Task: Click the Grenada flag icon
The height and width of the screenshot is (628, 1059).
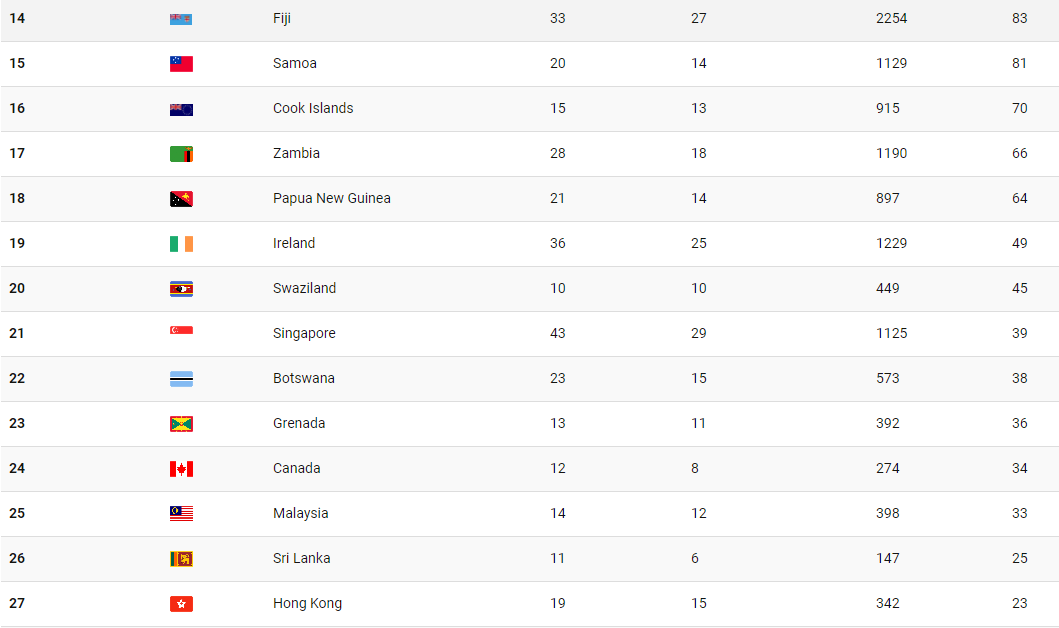Action: [x=181, y=424]
